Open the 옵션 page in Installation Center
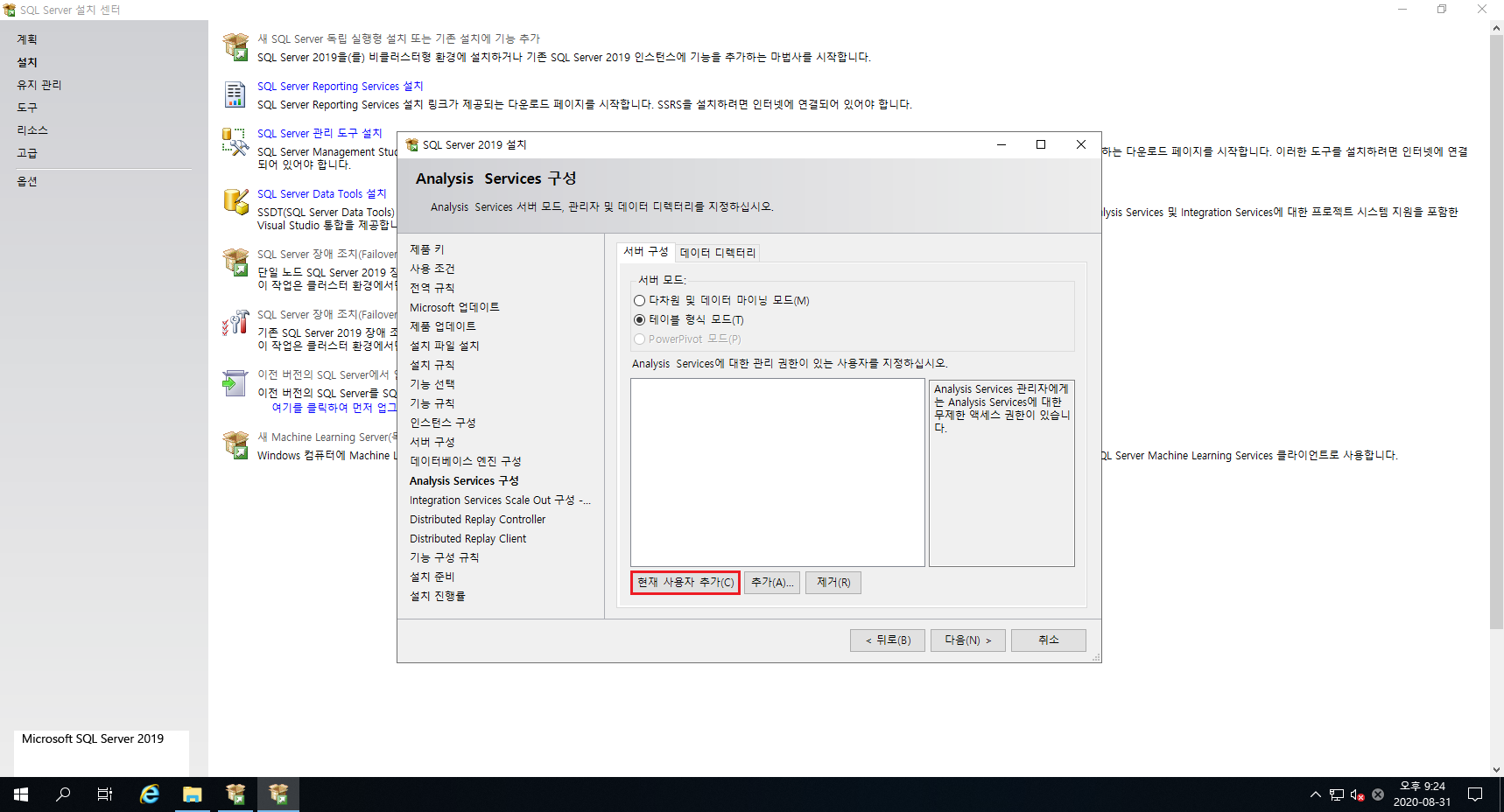The width and height of the screenshot is (1504, 812). pyautogui.click(x=27, y=181)
